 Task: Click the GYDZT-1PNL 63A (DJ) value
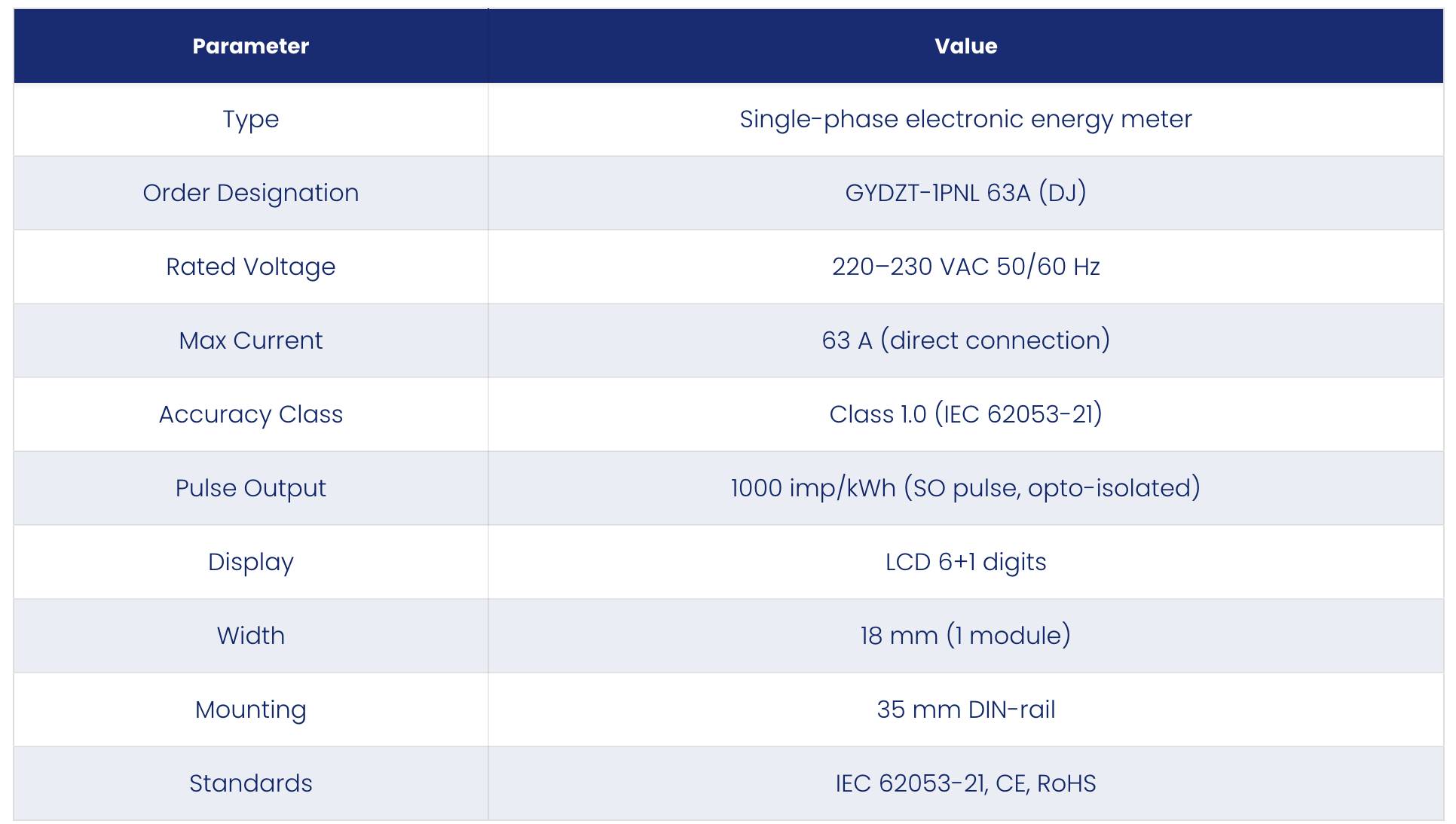pos(966,193)
